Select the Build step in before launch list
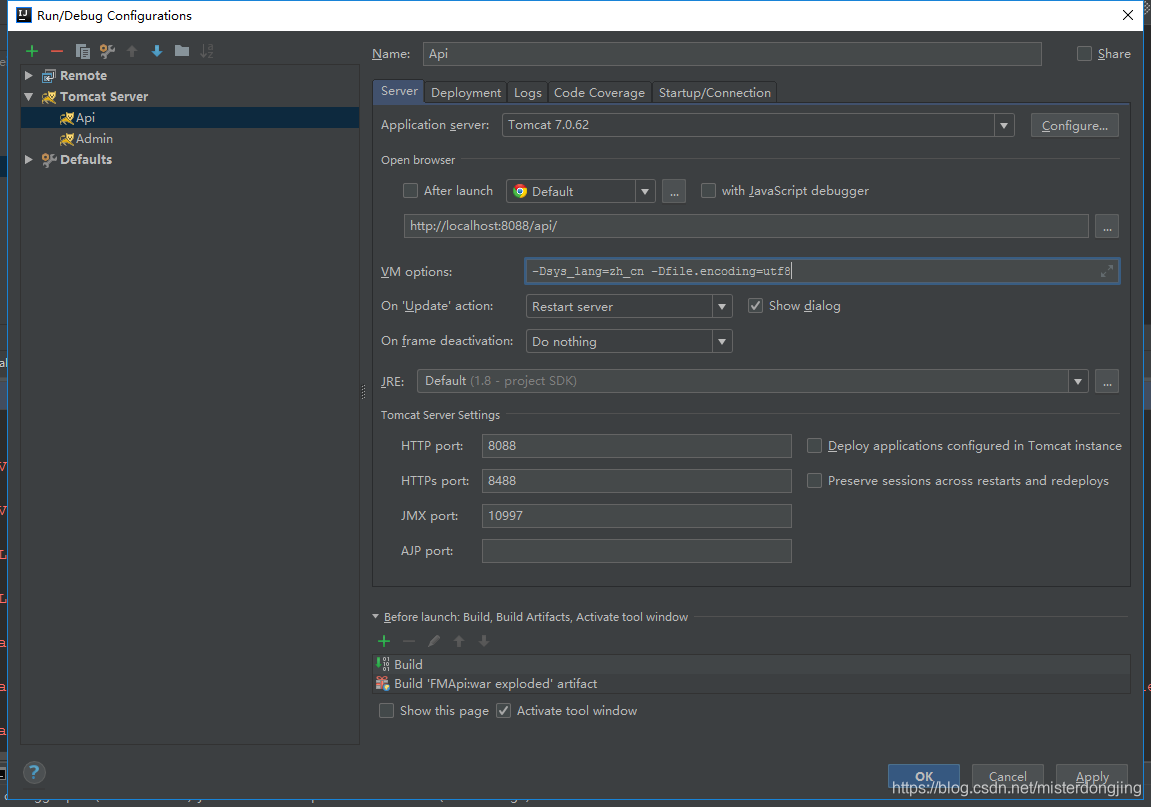 [x=752, y=665]
